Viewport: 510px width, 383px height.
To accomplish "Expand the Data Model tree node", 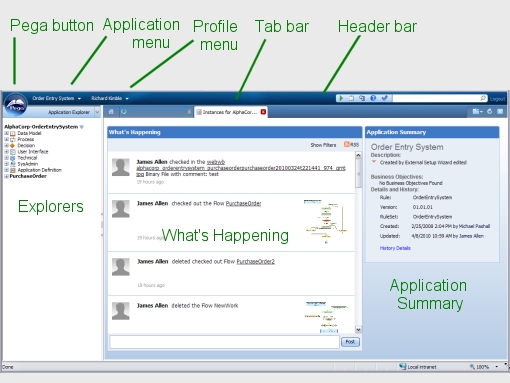I will [6, 133].
